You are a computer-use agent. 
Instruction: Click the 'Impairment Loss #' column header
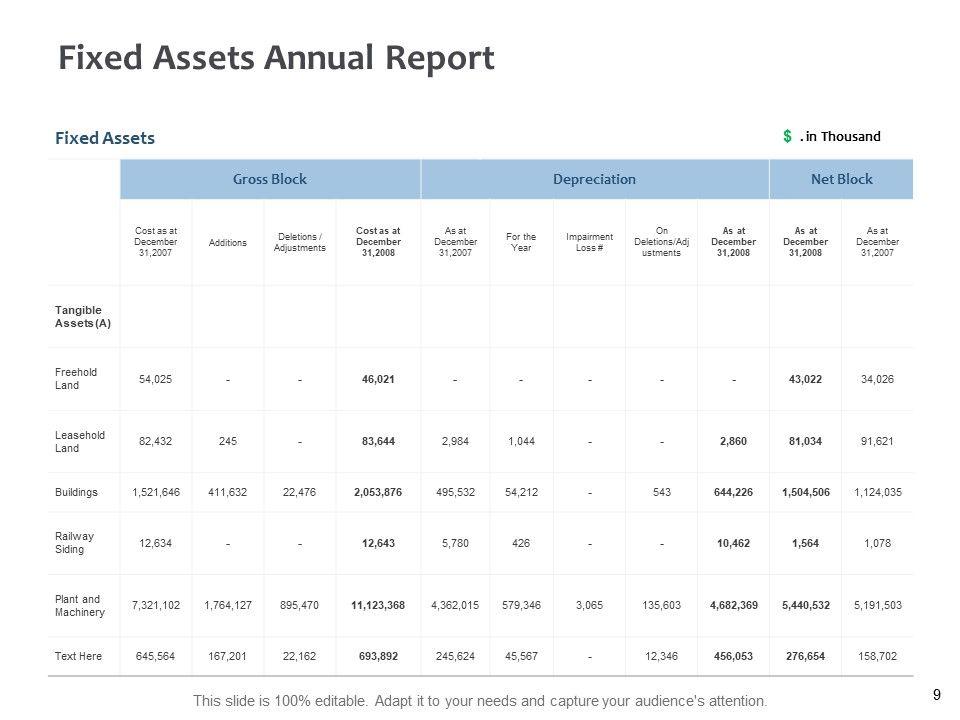pyautogui.click(x=589, y=242)
